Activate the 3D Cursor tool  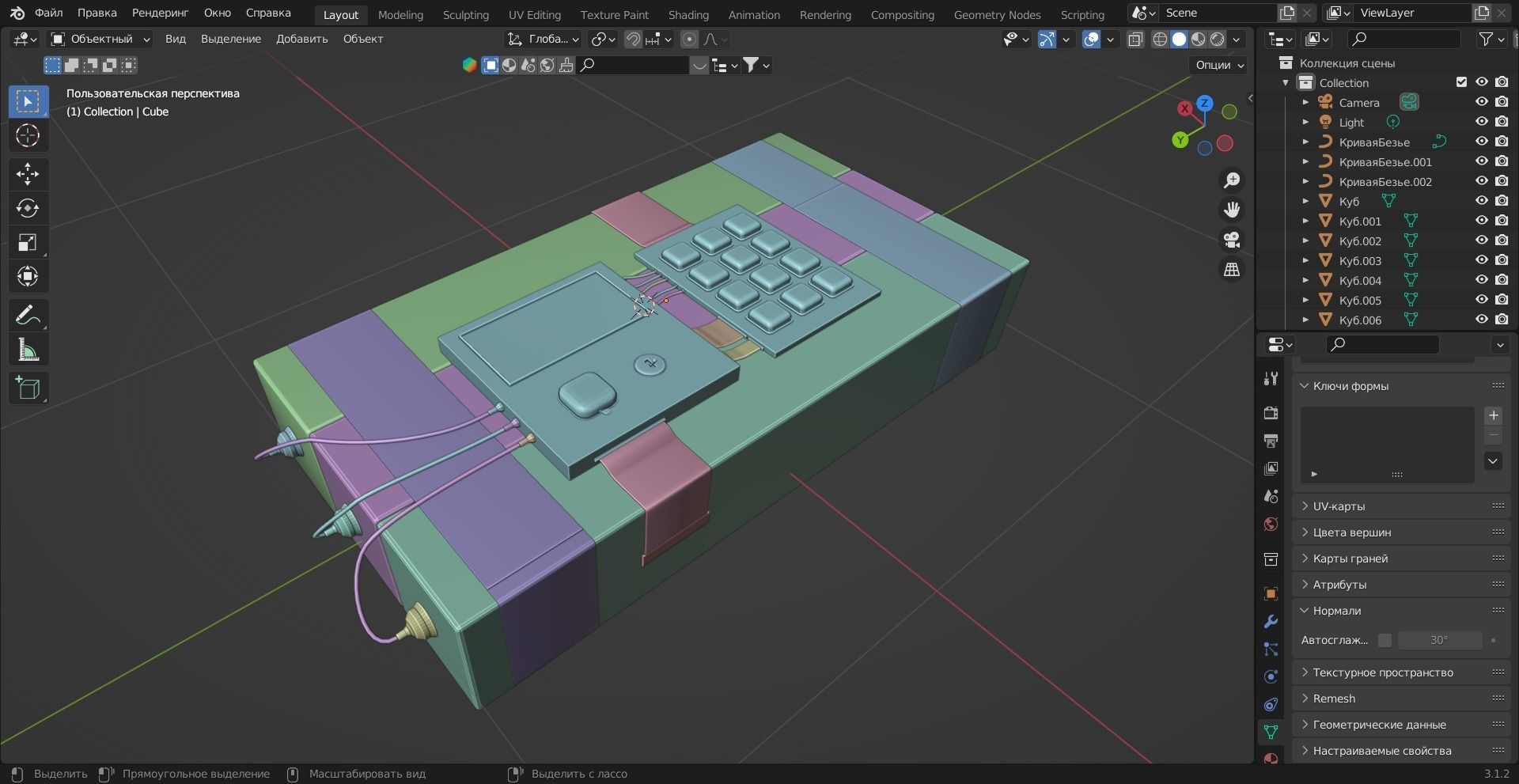click(x=28, y=136)
